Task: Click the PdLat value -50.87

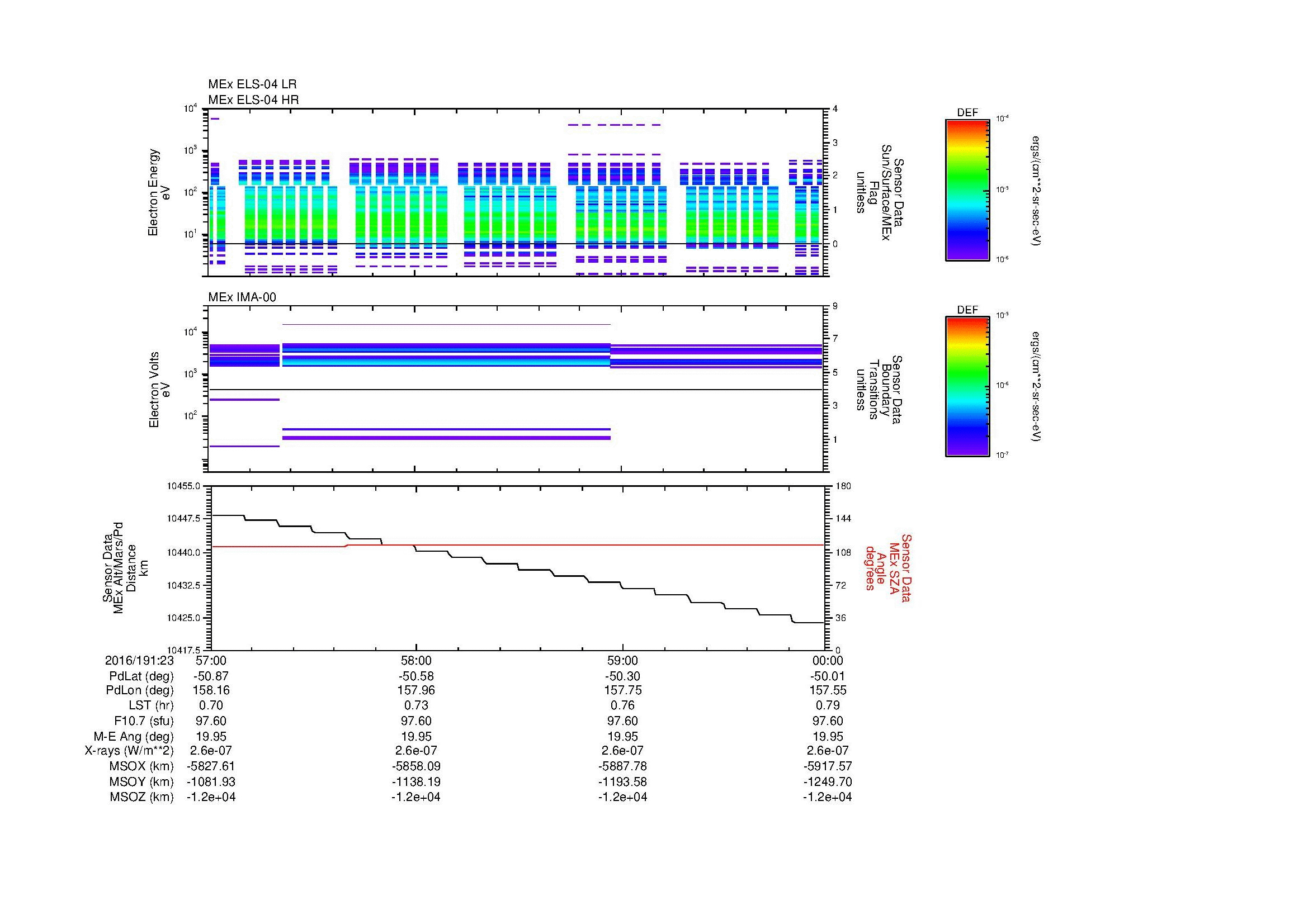Action: tap(211, 676)
